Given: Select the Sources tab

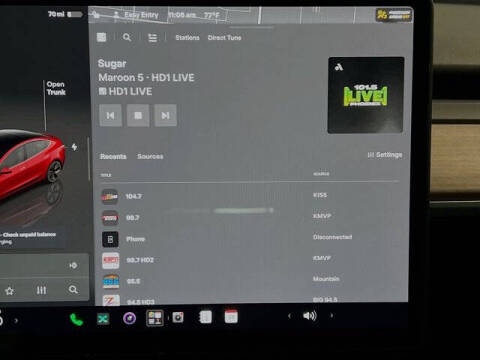Looking at the screenshot, I should tap(150, 156).
